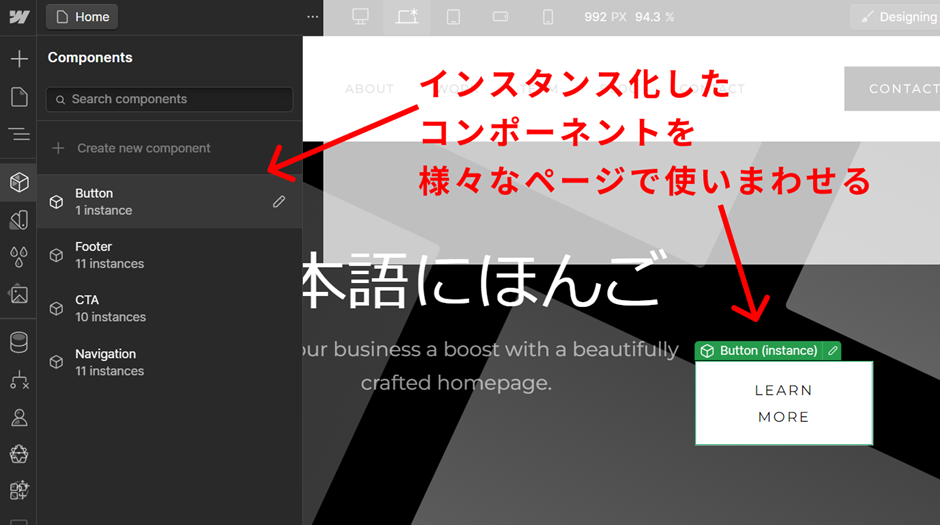Click the CONTACT button on canvas
This screenshot has height=525, width=940.
point(892,89)
